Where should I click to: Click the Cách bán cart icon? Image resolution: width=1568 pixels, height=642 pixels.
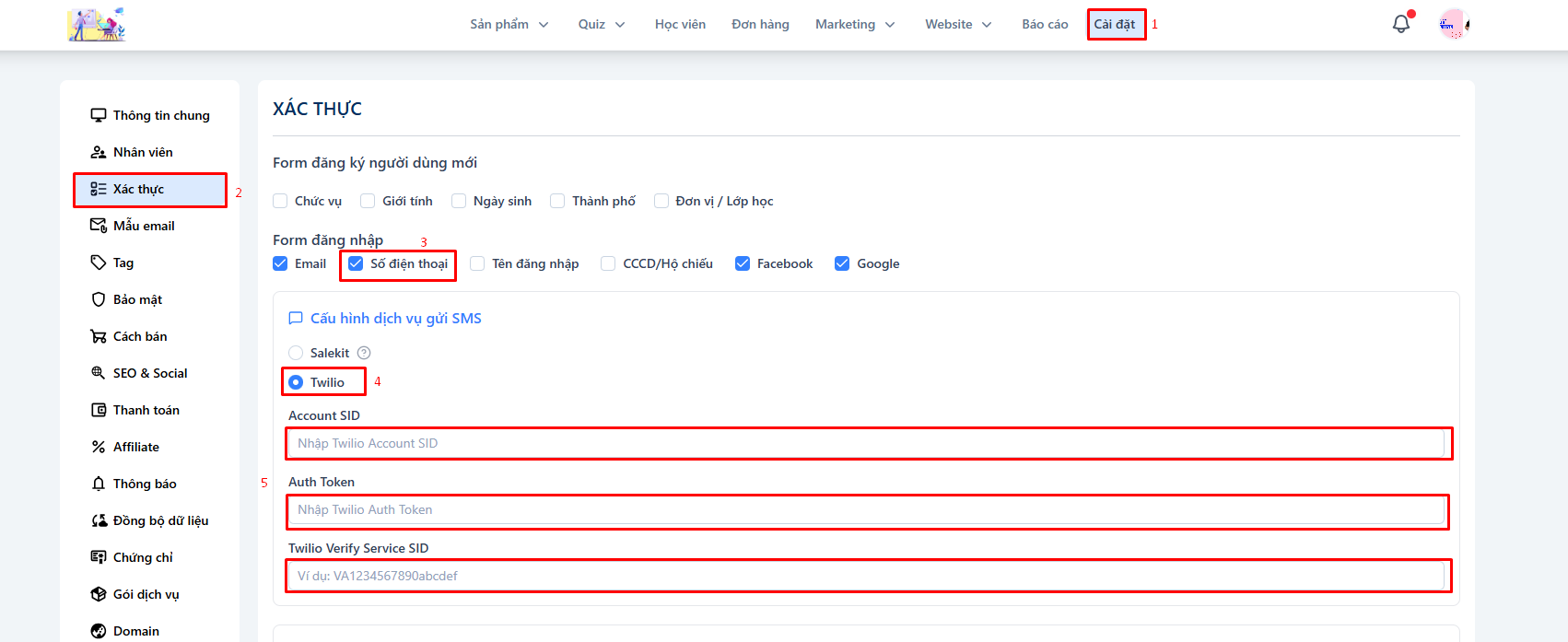99,336
